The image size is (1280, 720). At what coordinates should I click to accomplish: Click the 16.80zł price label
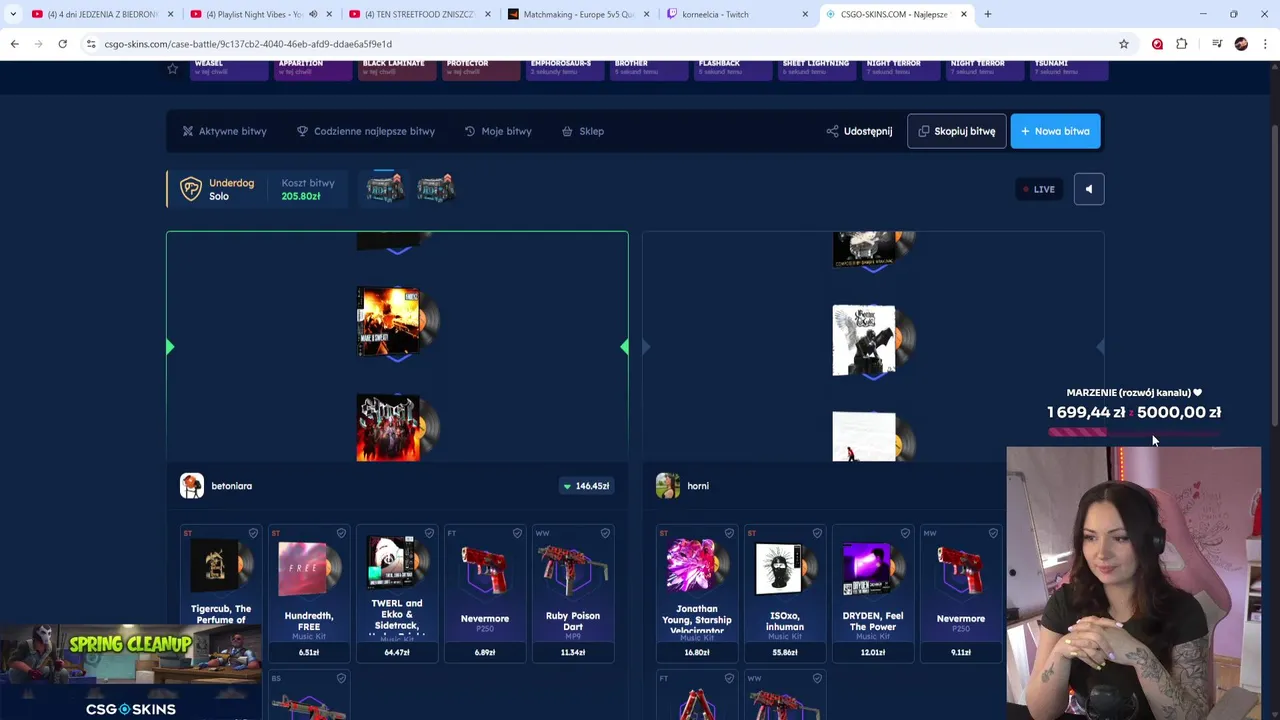(697, 652)
